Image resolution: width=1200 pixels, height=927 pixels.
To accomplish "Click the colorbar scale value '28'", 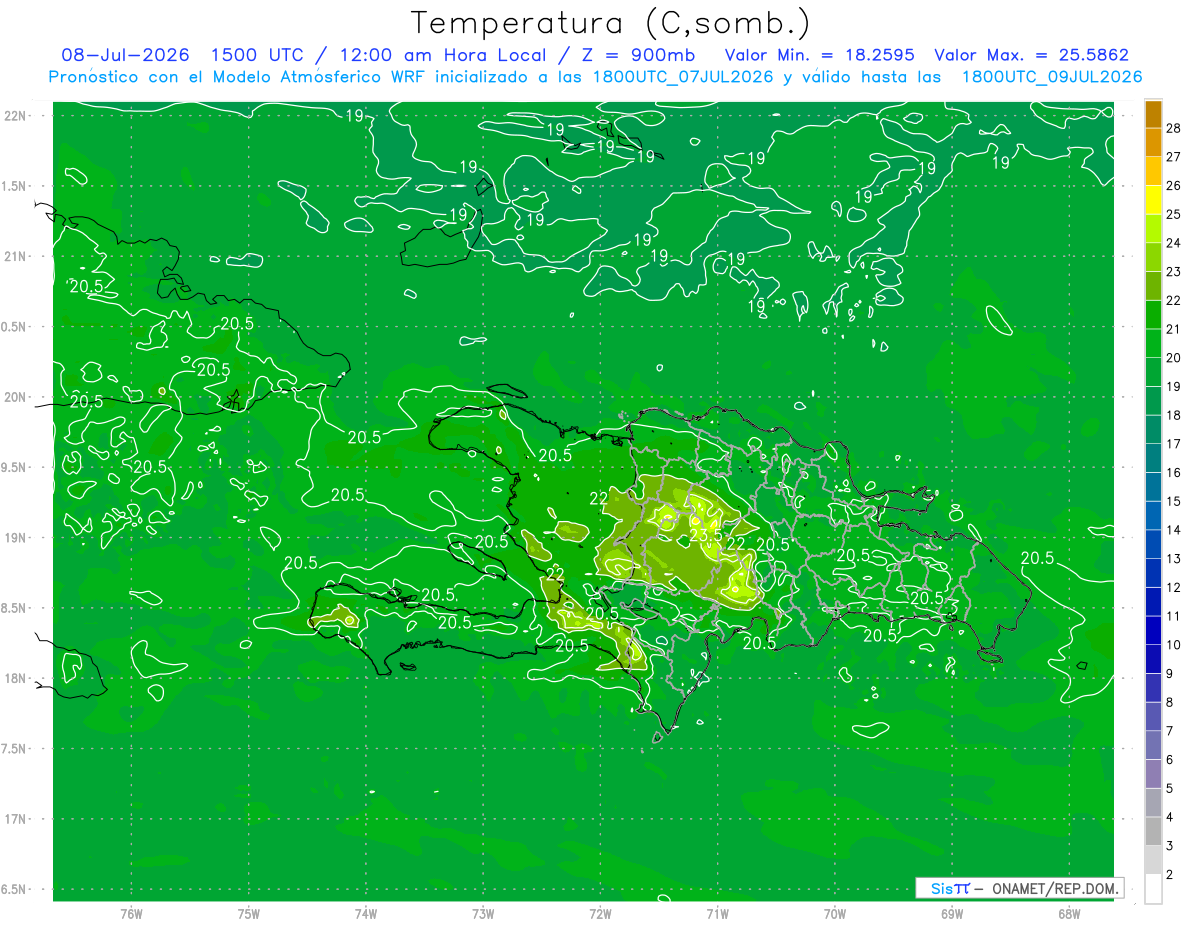I will (x=1174, y=128).
